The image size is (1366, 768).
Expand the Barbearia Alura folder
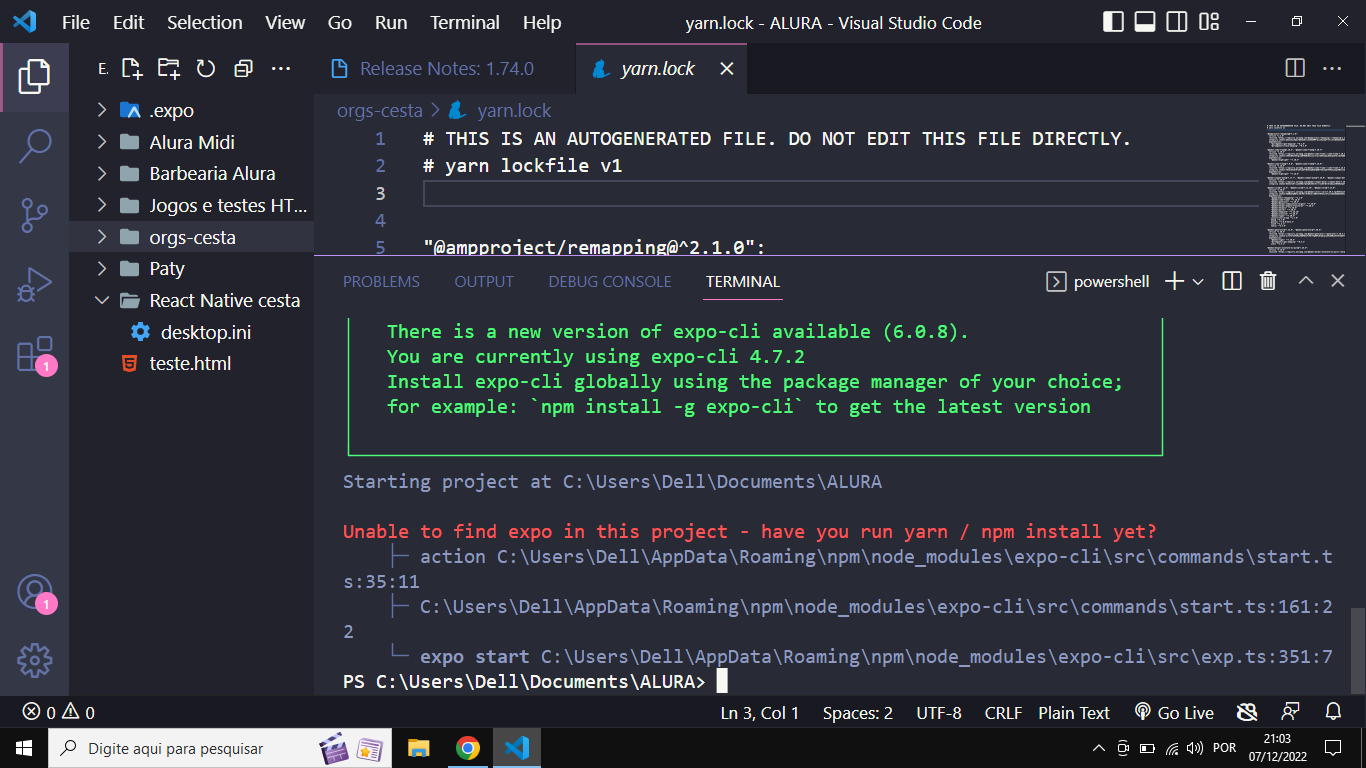[x=191, y=173]
